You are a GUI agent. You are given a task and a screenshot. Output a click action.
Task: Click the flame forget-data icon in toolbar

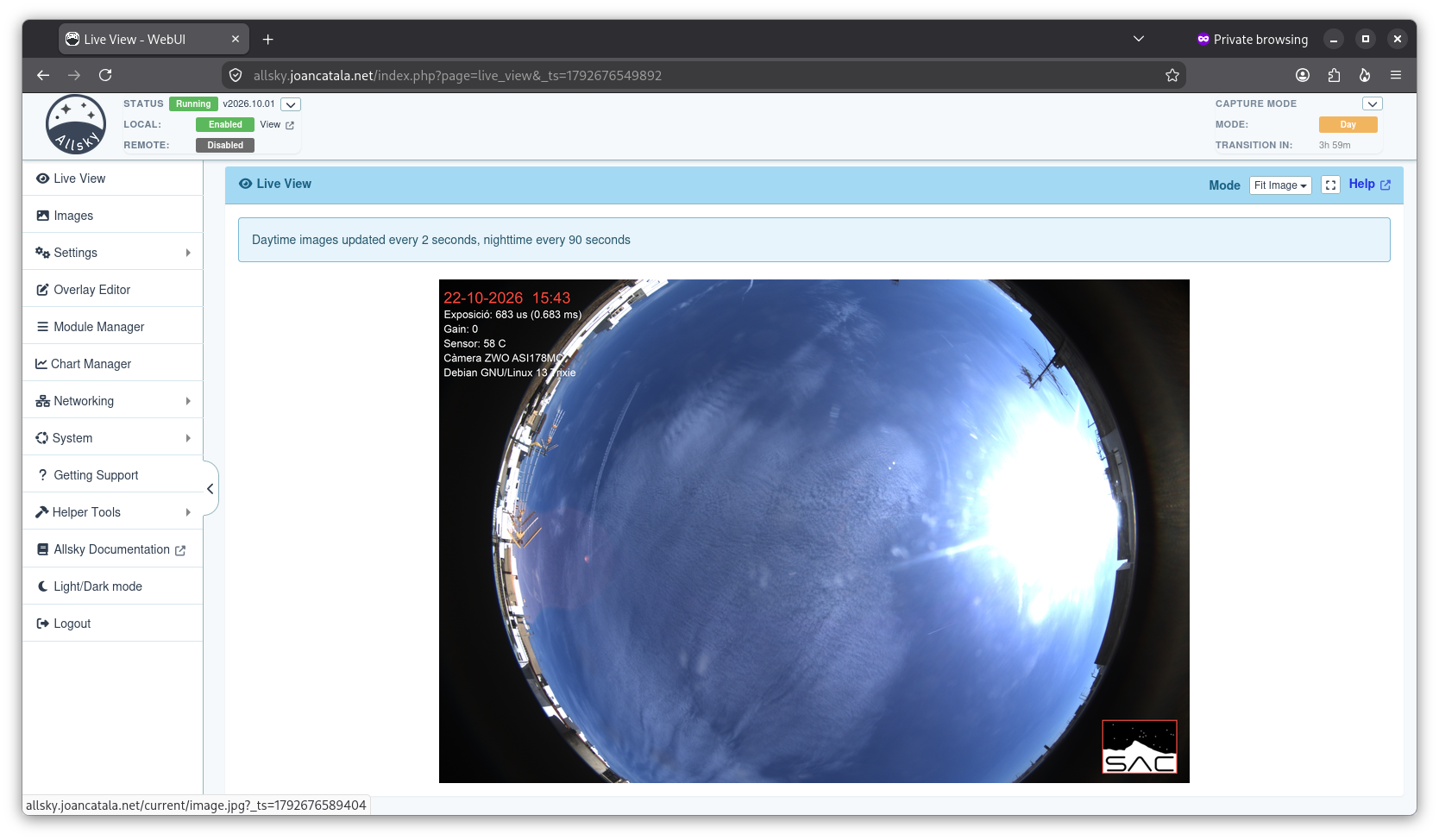[x=1365, y=75]
